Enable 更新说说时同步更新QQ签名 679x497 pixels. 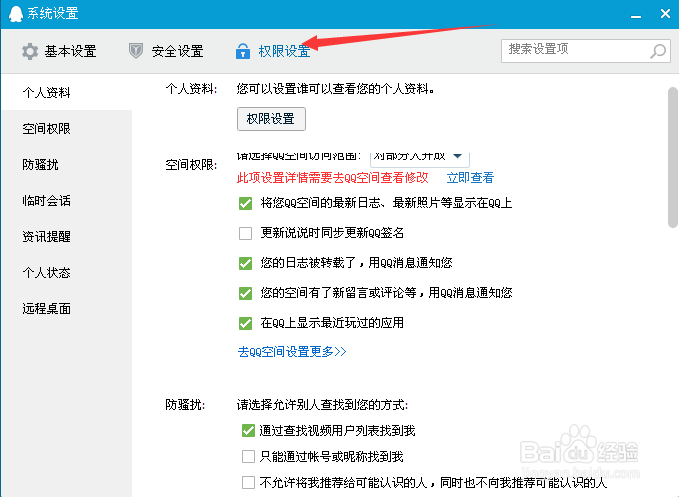point(246,233)
